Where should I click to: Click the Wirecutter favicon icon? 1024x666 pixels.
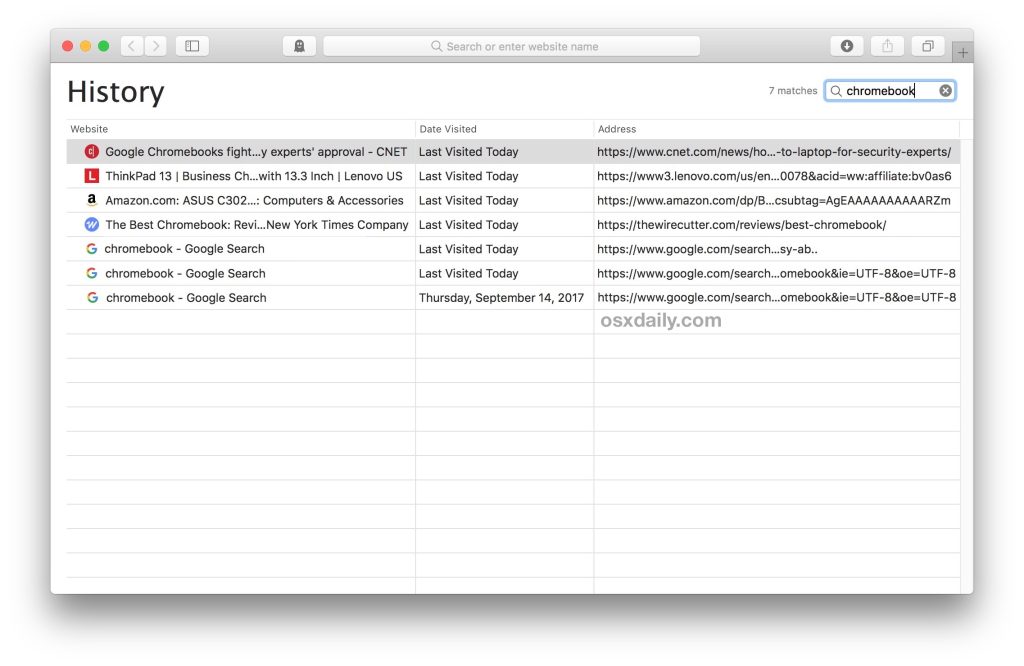click(x=92, y=225)
